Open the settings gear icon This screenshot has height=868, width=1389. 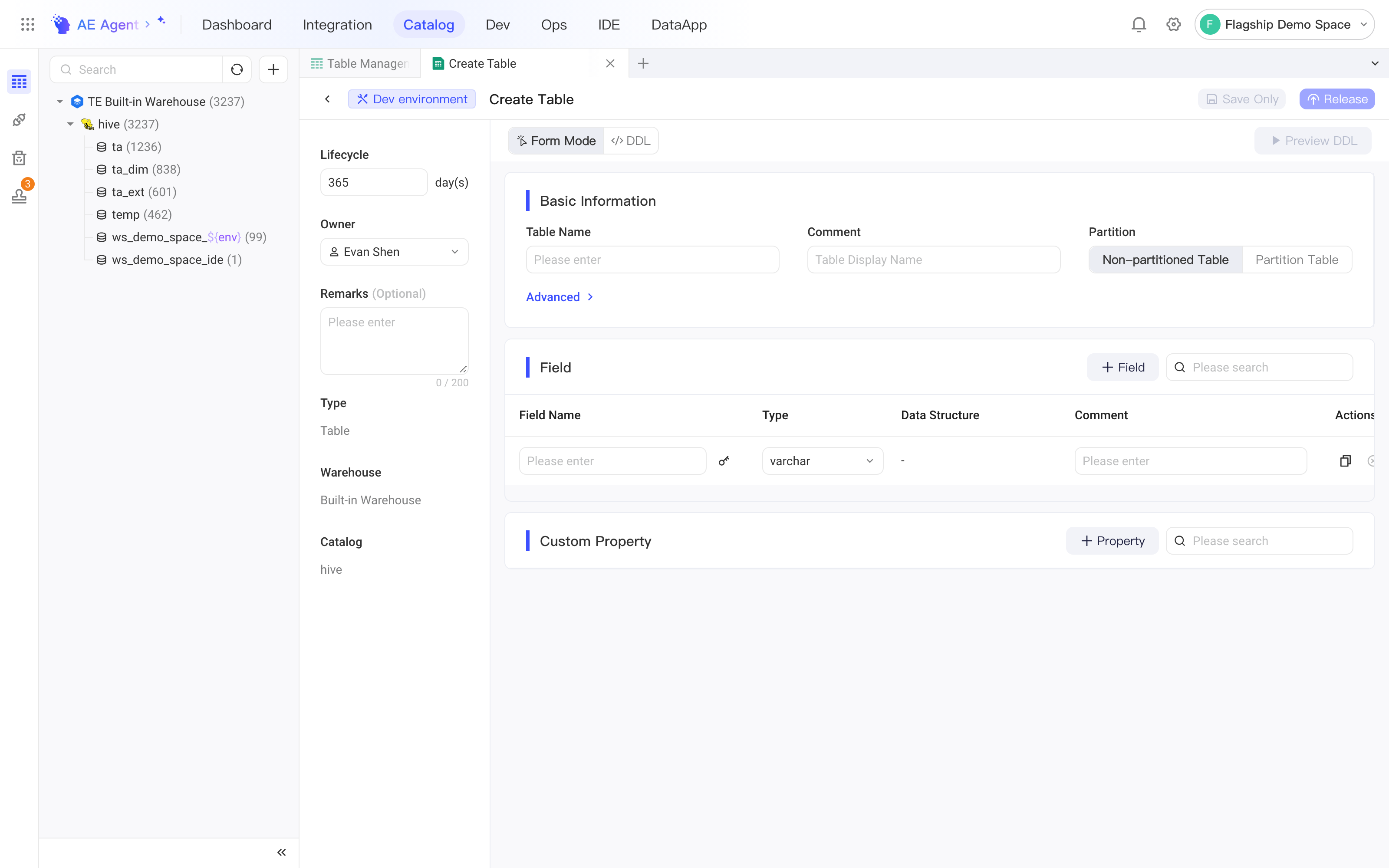point(1173,24)
